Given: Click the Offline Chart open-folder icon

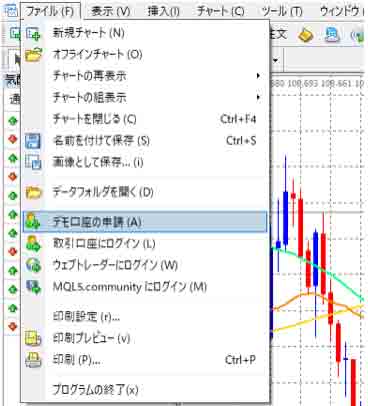Looking at the screenshot, I should [x=34, y=55].
